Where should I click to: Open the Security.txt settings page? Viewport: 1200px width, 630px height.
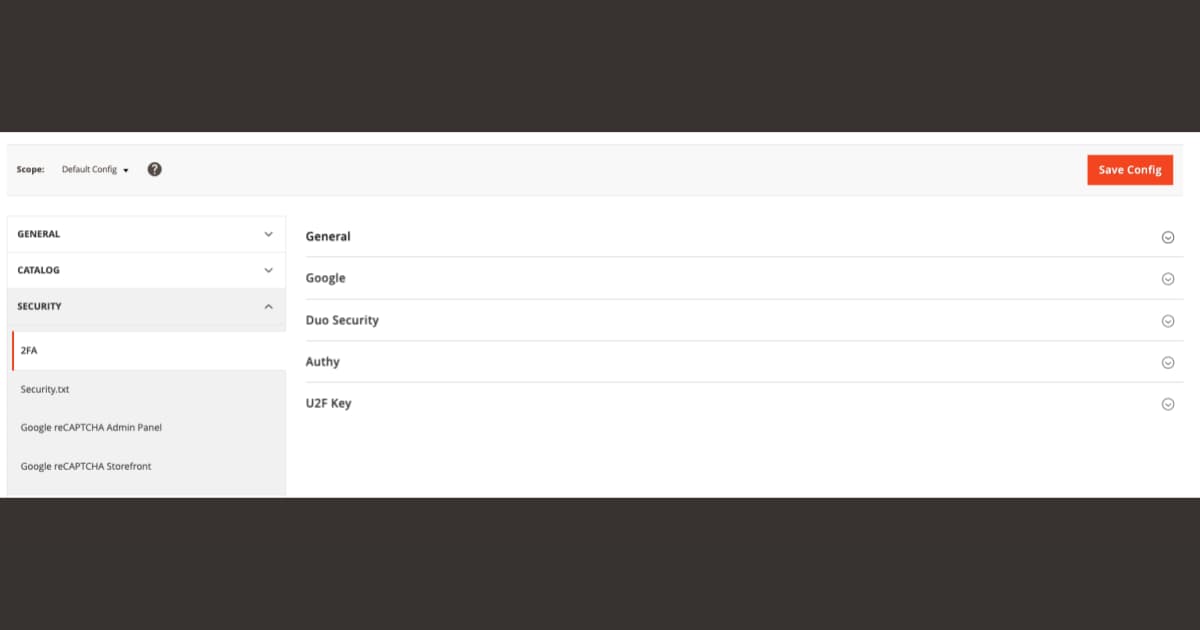[43, 389]
